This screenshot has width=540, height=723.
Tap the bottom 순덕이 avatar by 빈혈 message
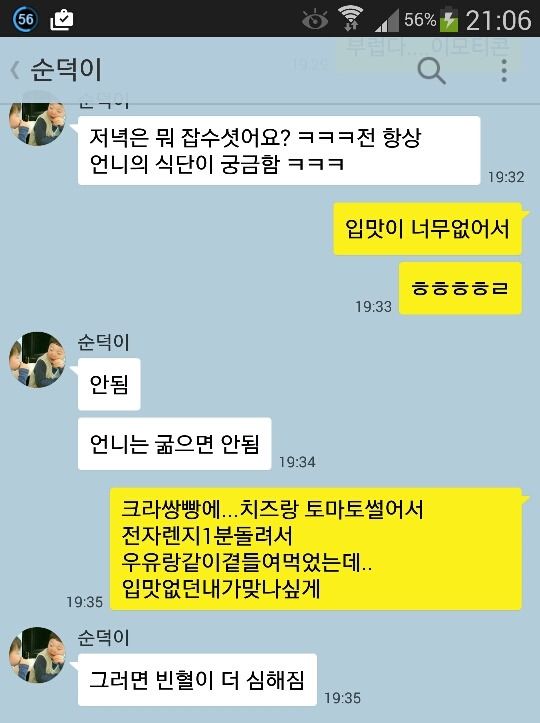pyautogui.click(x=37, y=655)
